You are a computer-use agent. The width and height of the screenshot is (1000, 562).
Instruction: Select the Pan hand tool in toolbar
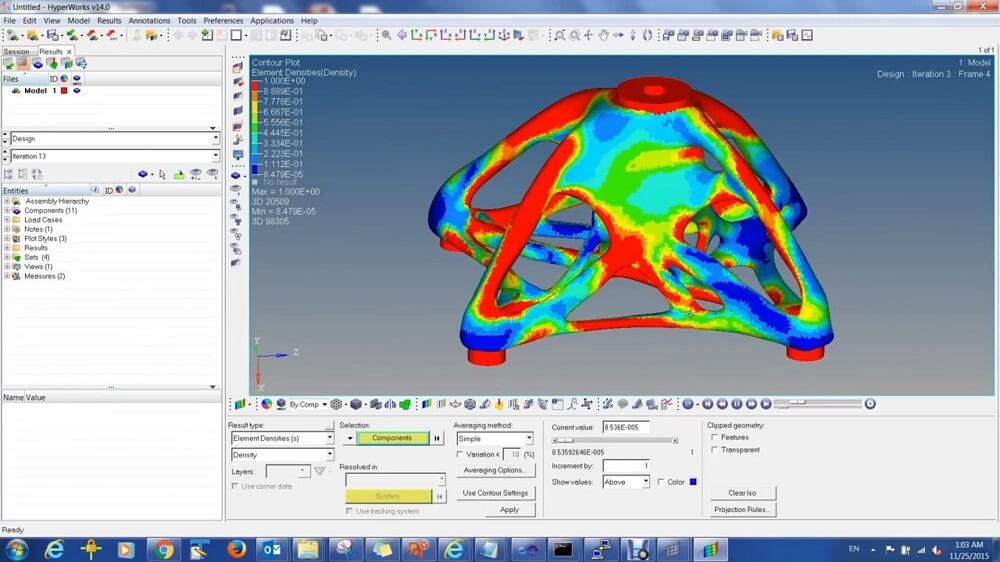[604, 35]
